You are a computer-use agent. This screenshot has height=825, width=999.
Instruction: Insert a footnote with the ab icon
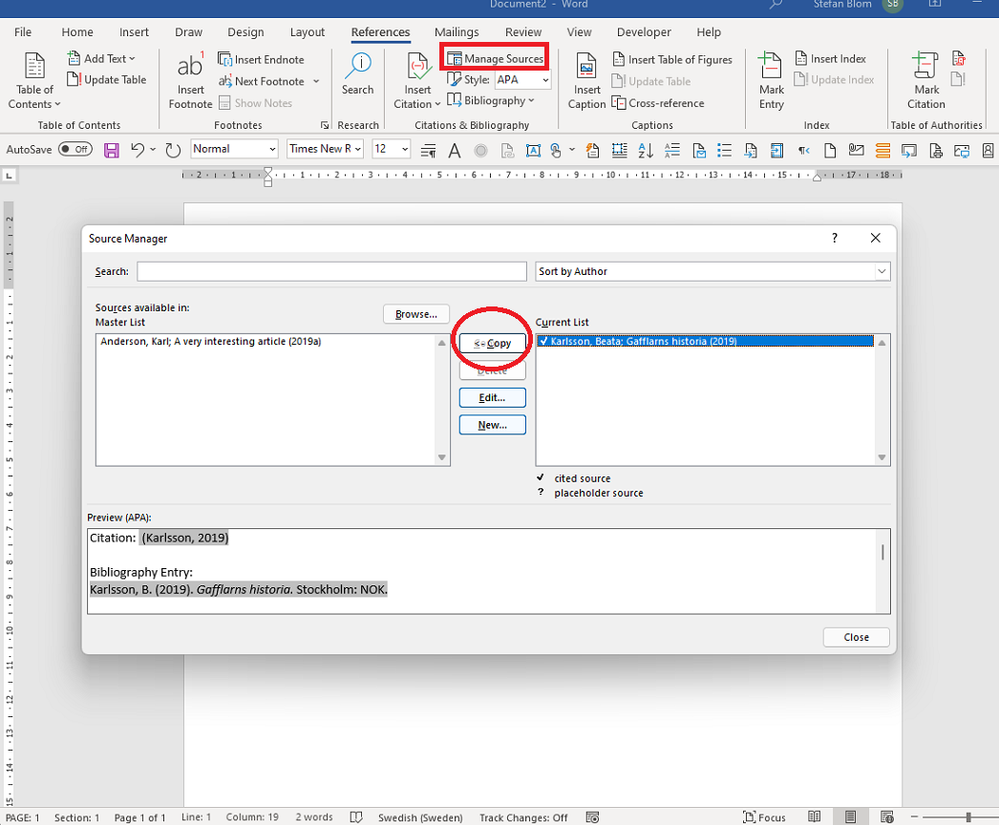[190, 81]
